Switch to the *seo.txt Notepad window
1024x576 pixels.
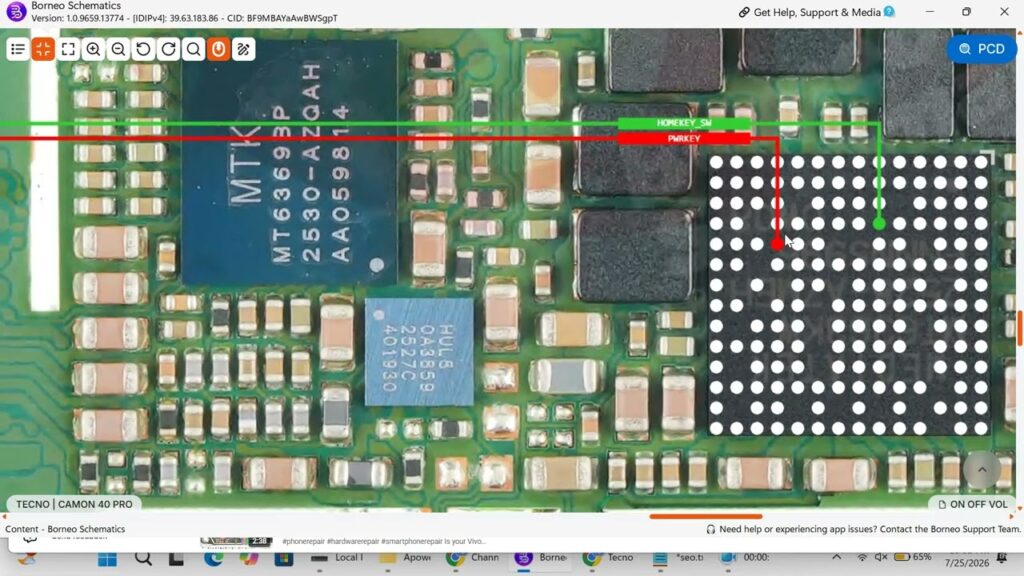(x=677, y=558)
